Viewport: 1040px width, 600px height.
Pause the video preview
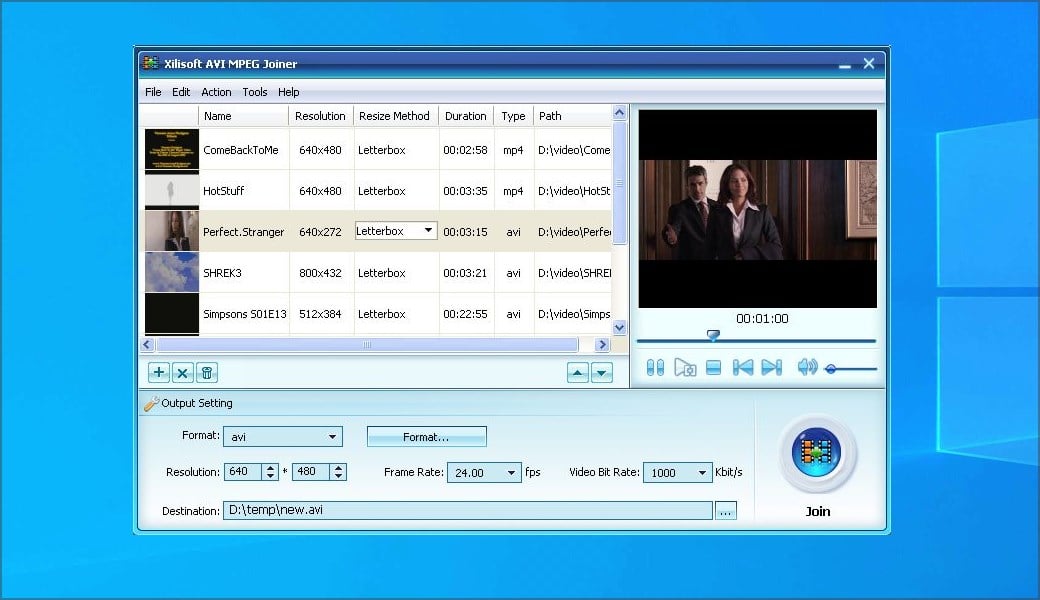tap(655, 368)
